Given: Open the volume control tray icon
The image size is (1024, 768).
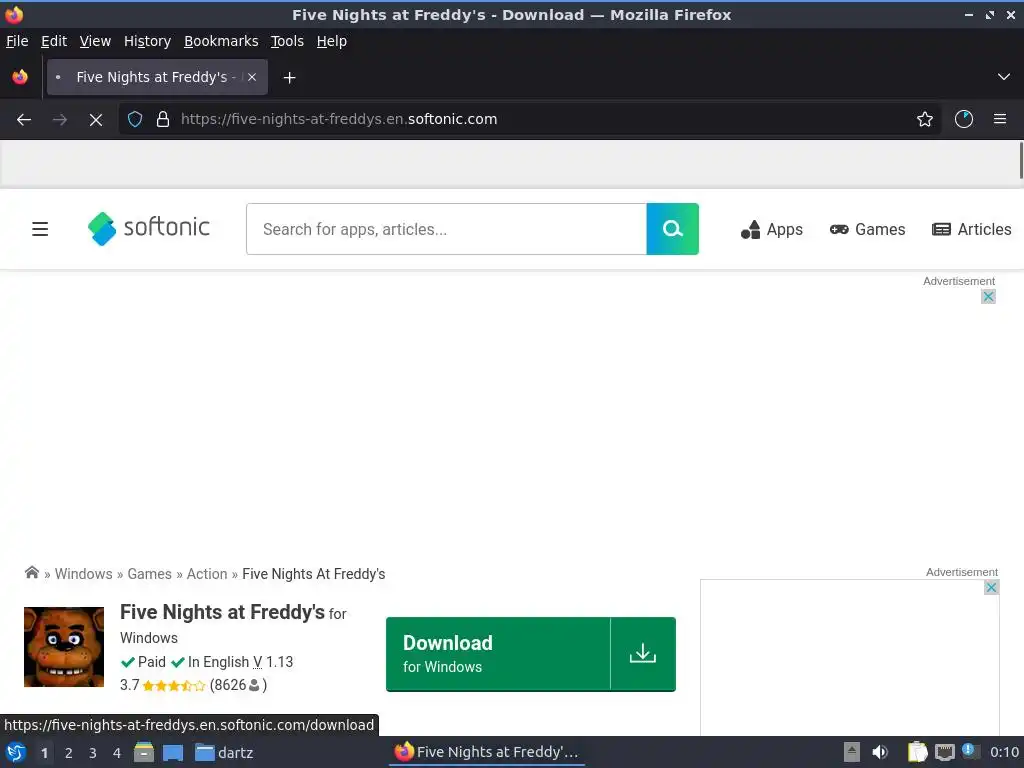Looking at the screenshot, I should pos(880,752).
